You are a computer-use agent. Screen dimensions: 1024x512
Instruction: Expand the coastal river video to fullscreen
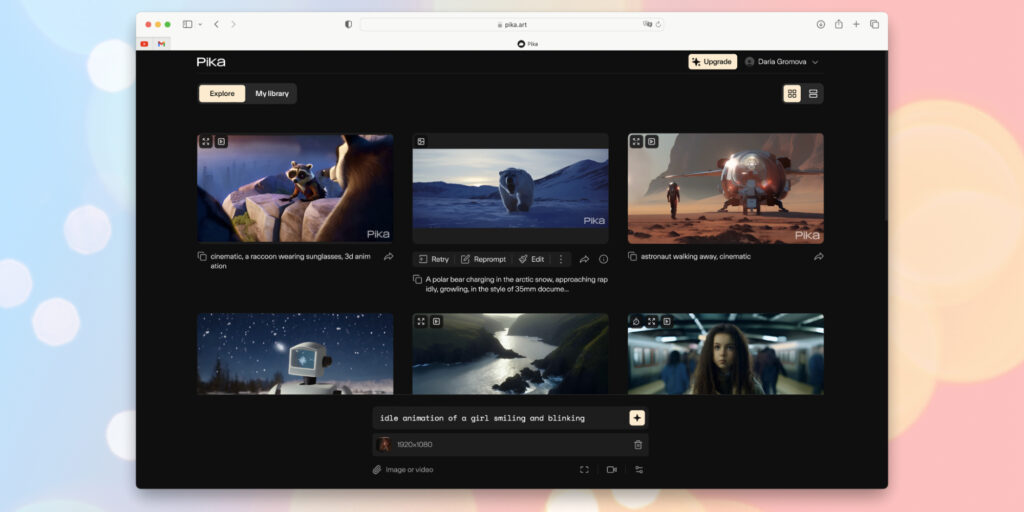(421, 321)
